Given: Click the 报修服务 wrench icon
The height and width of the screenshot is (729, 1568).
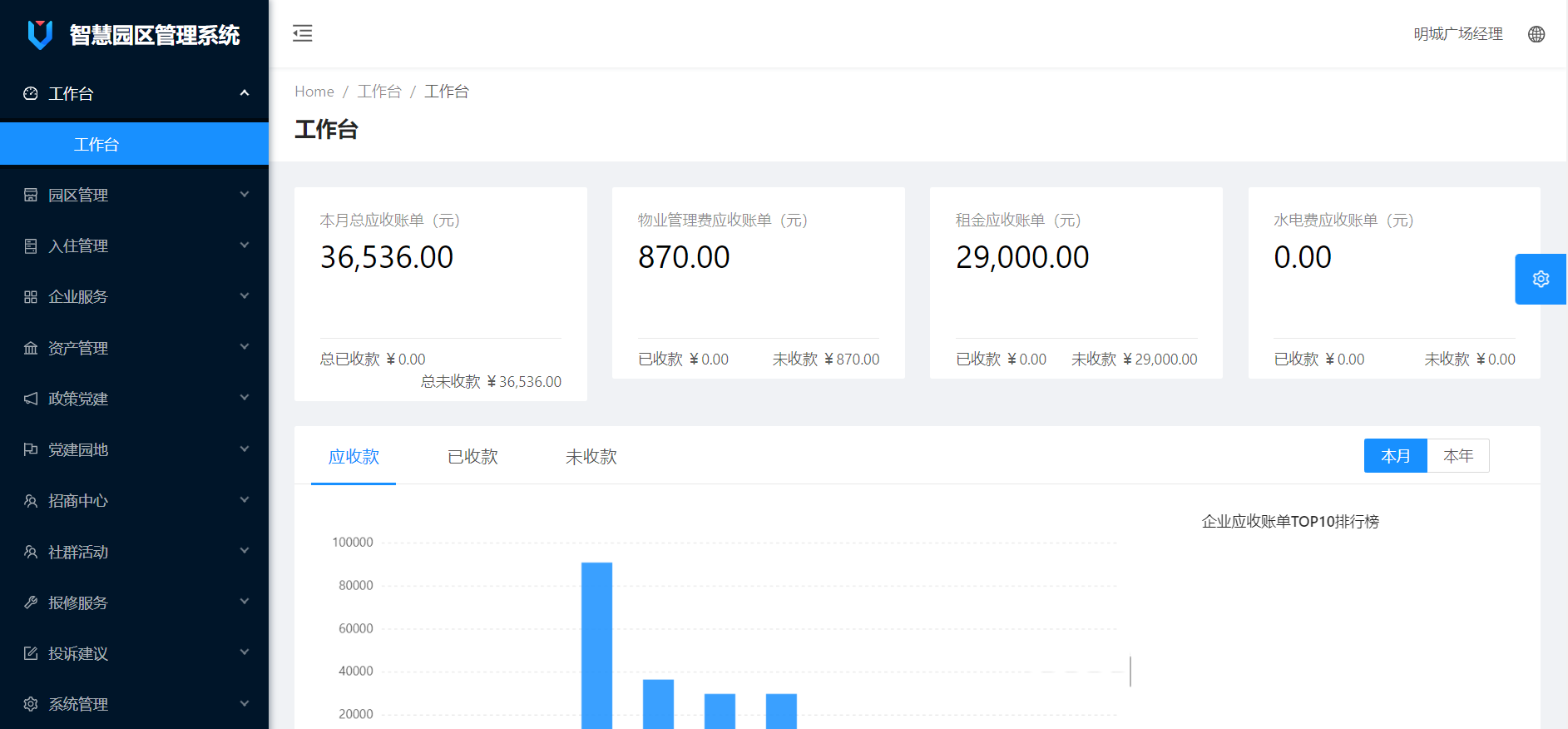Looking at the screenshot, I should click(31, 603).
